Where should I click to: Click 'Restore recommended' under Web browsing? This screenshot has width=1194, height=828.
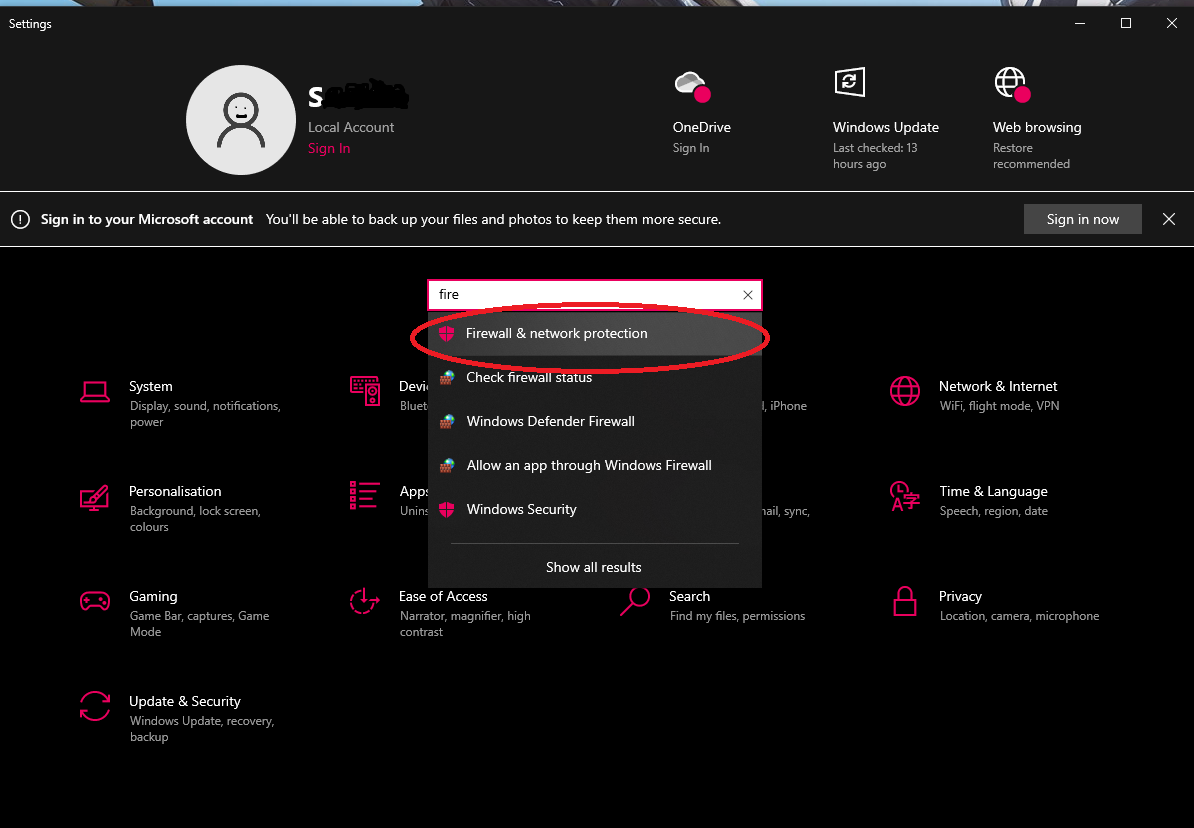(1031, 156)
